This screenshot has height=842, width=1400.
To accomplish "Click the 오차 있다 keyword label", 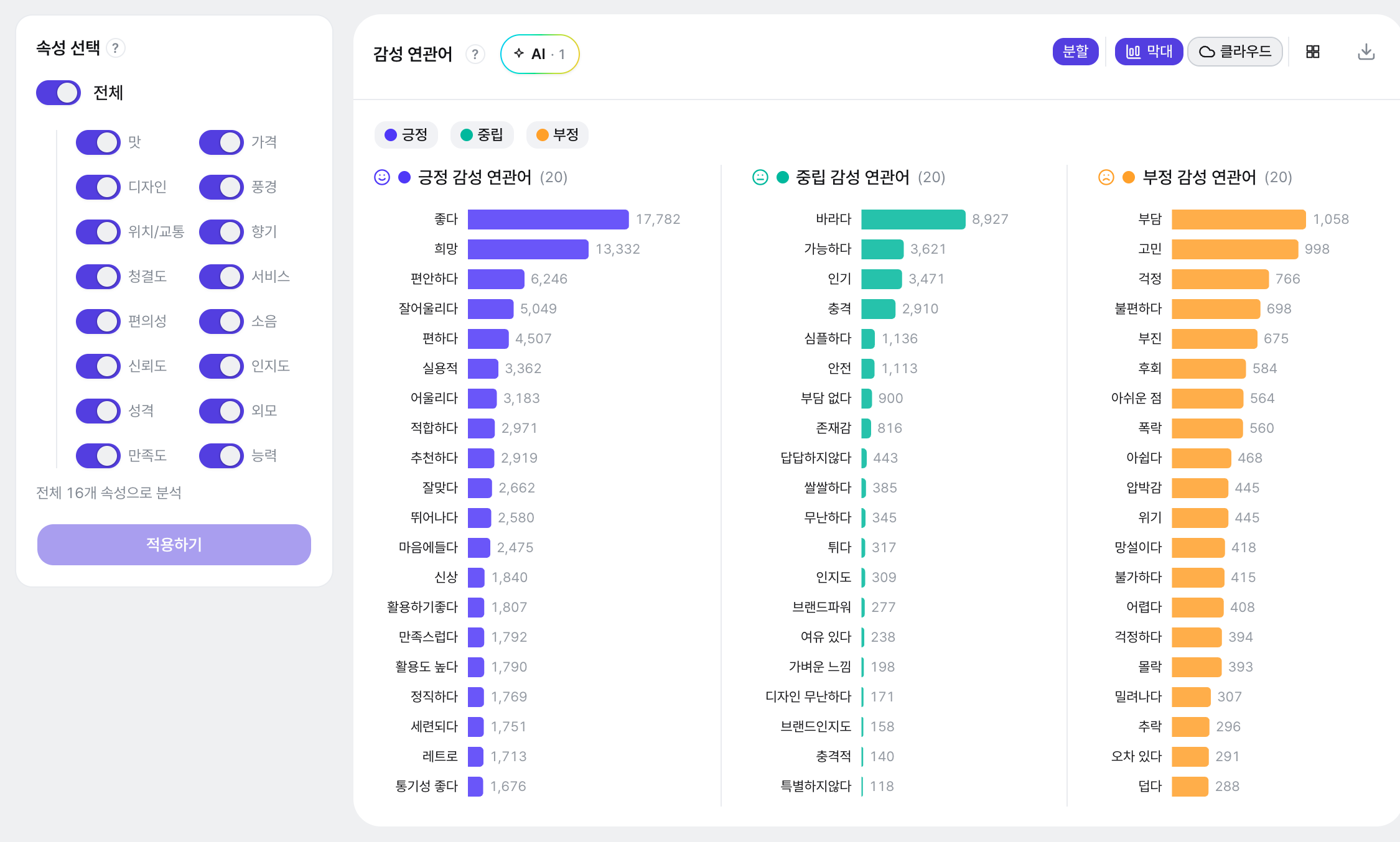I will coord(1136,757).
